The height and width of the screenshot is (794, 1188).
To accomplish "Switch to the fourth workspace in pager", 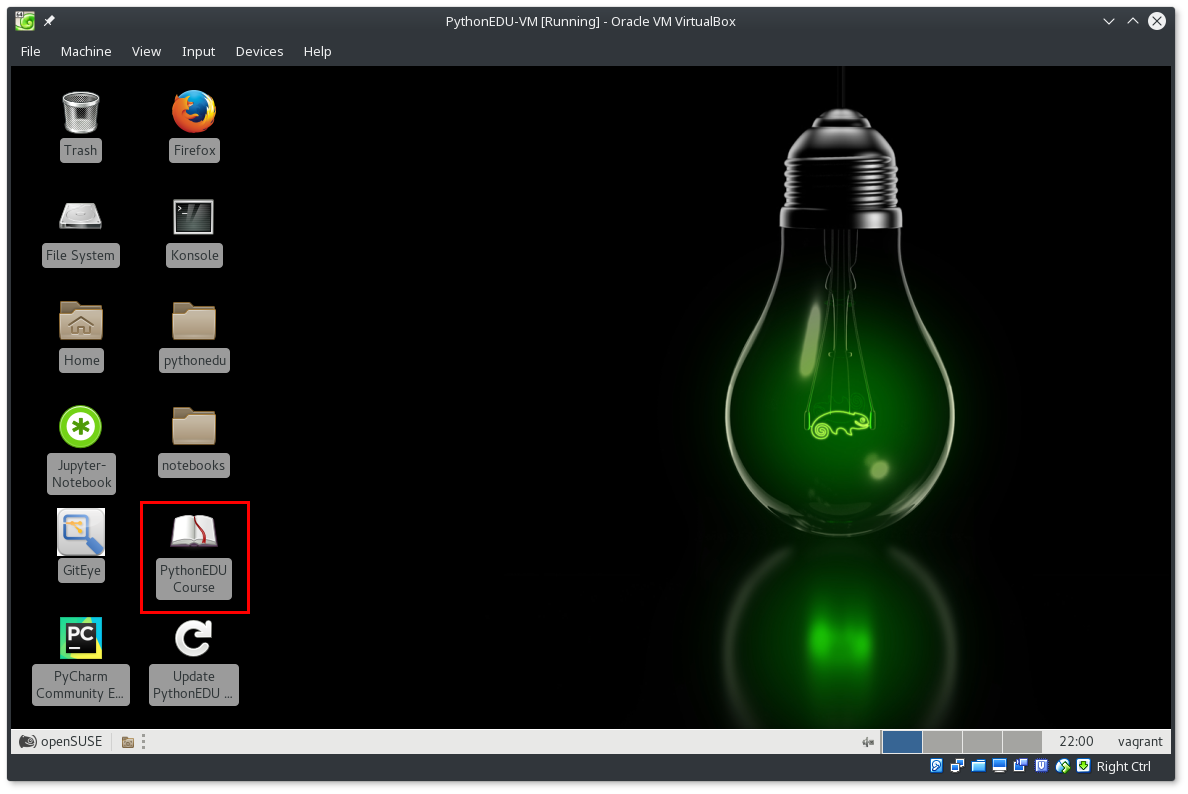I will pos(1022,742).
